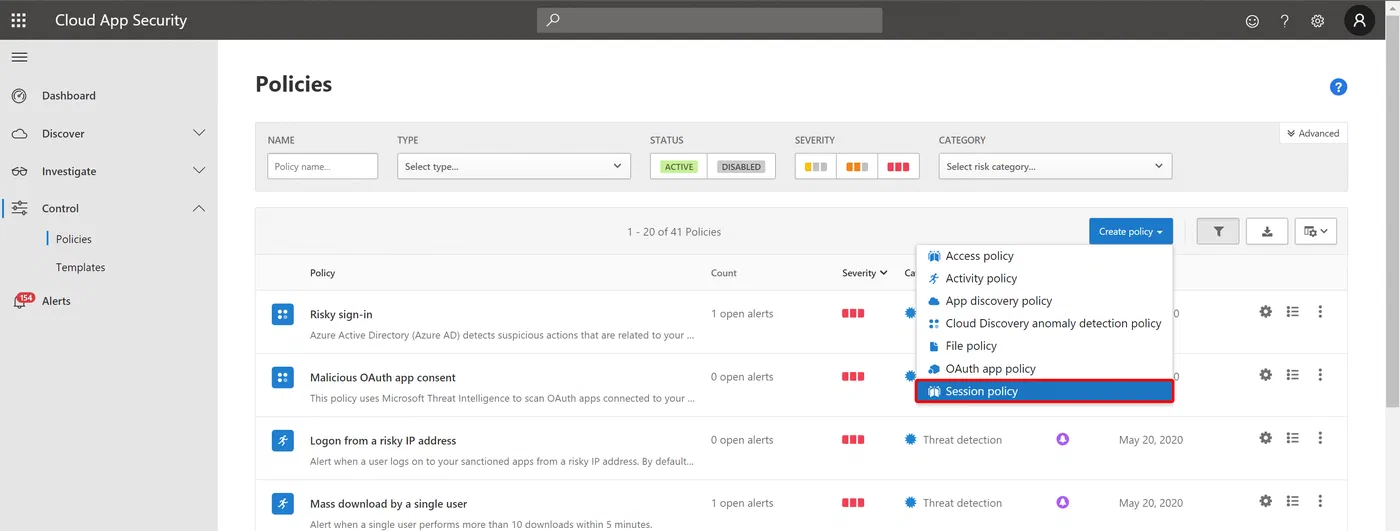
Task: Click the Investigate glasses icon
Action: click(19, 172)
